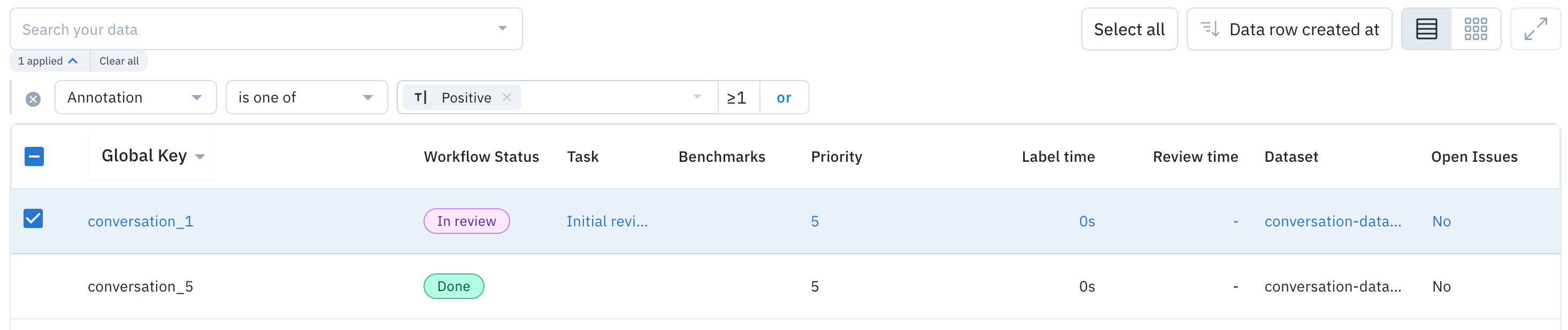Image resolution: width=1568 pixels, height=330 pixels.
Task: Add an 'or' filter condition
Action: coord(783,97)
